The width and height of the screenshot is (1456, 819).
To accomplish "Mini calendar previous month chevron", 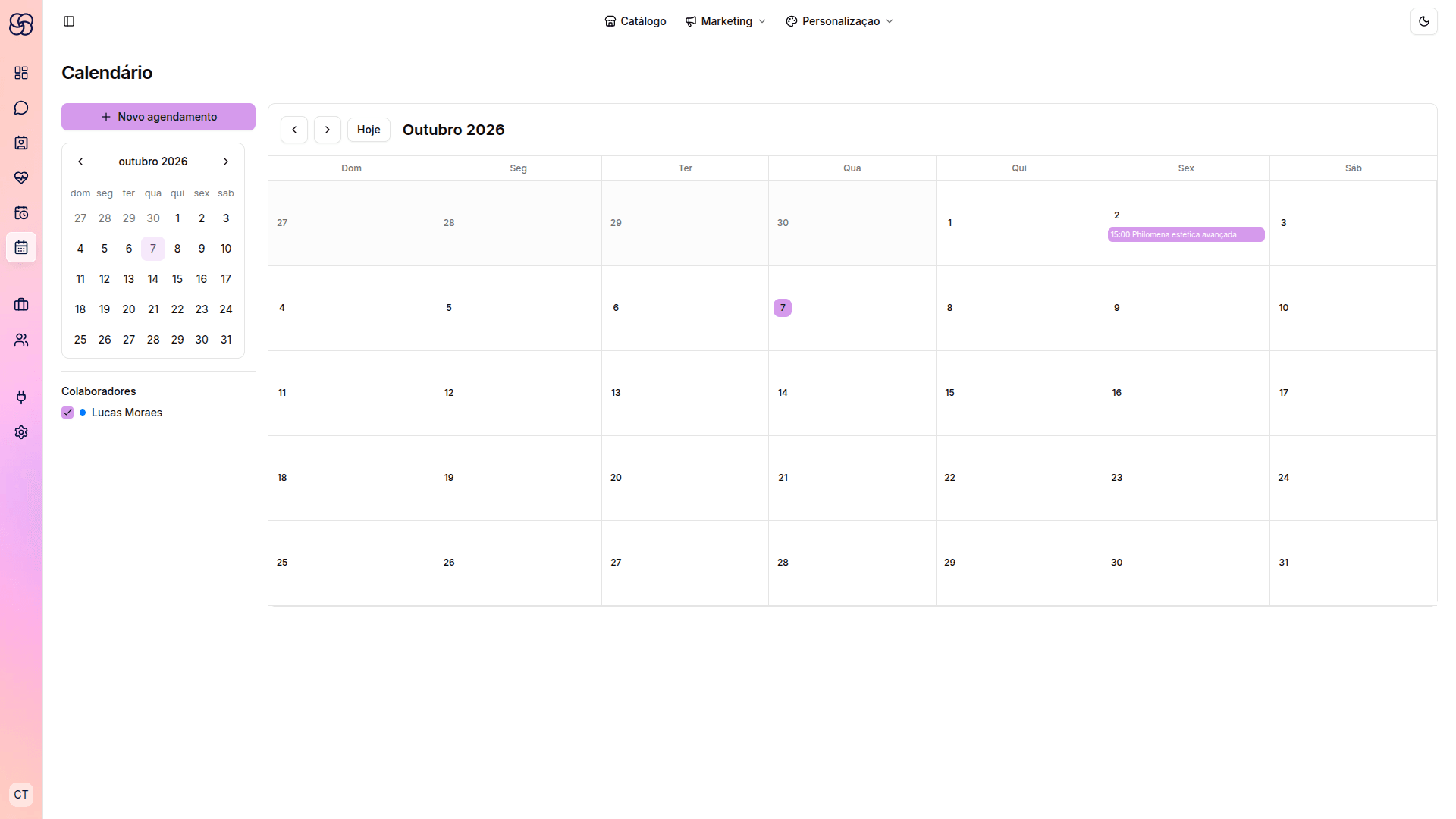I will (x=80, y=162).
